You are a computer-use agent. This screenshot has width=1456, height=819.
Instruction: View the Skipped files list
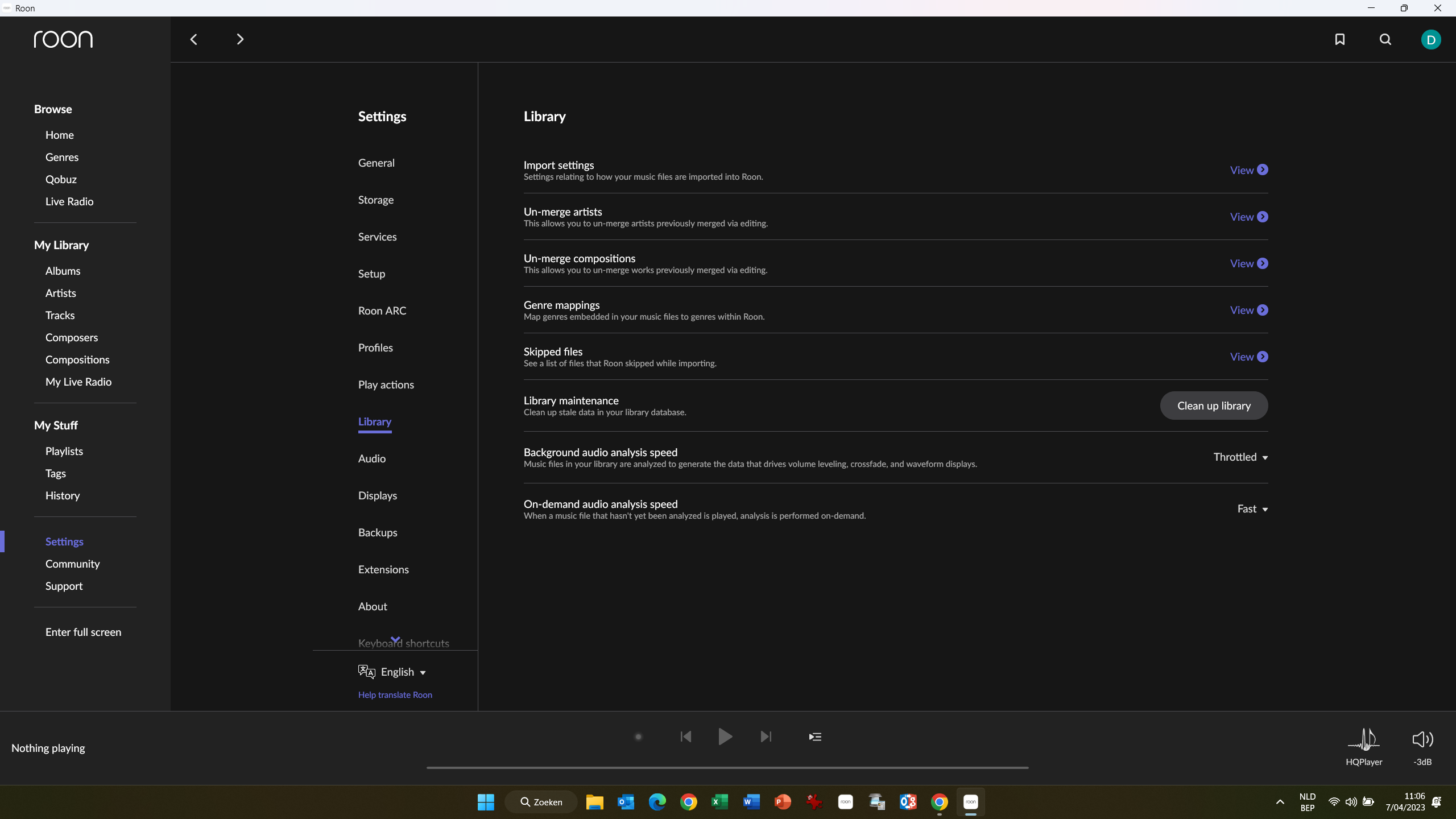point(1248,357)
